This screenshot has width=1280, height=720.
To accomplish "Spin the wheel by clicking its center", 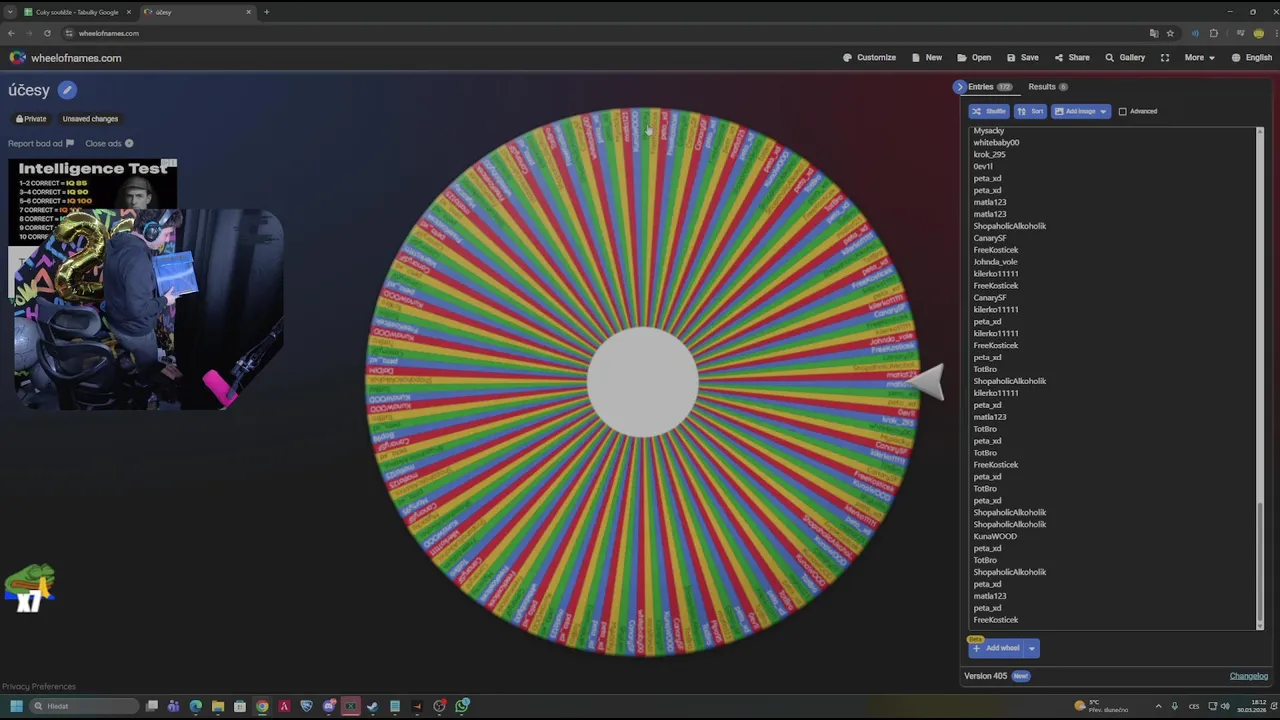I will tap(642, 382).
